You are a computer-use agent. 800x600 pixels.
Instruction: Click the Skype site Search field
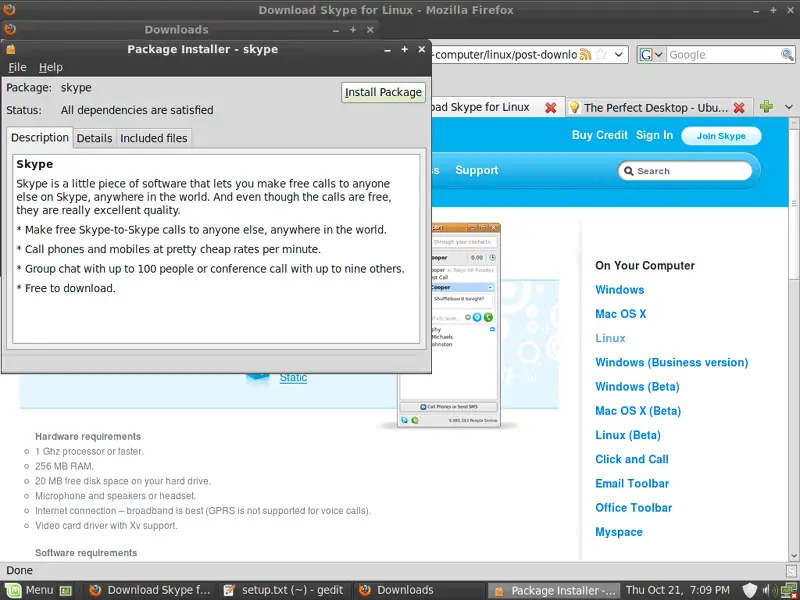685,171
